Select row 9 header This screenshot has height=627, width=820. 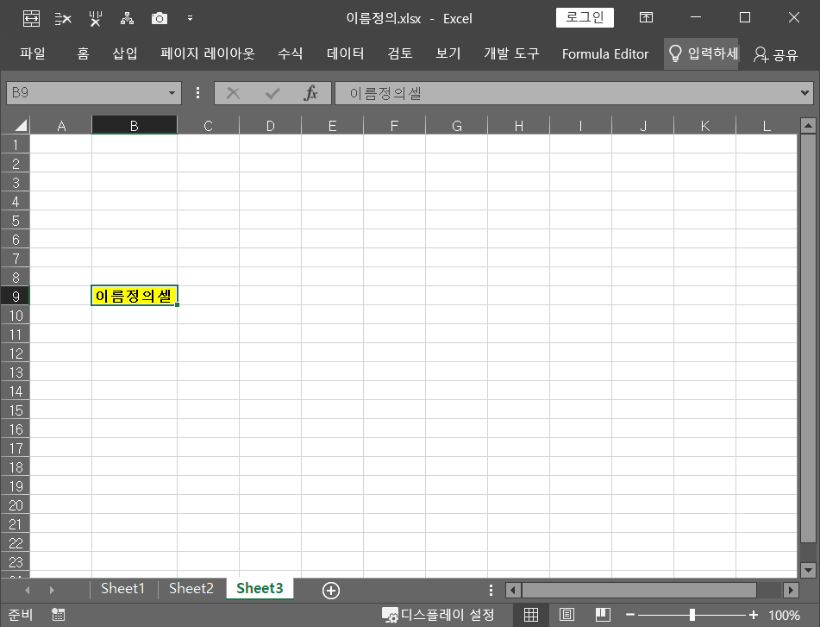click(15, 296)
